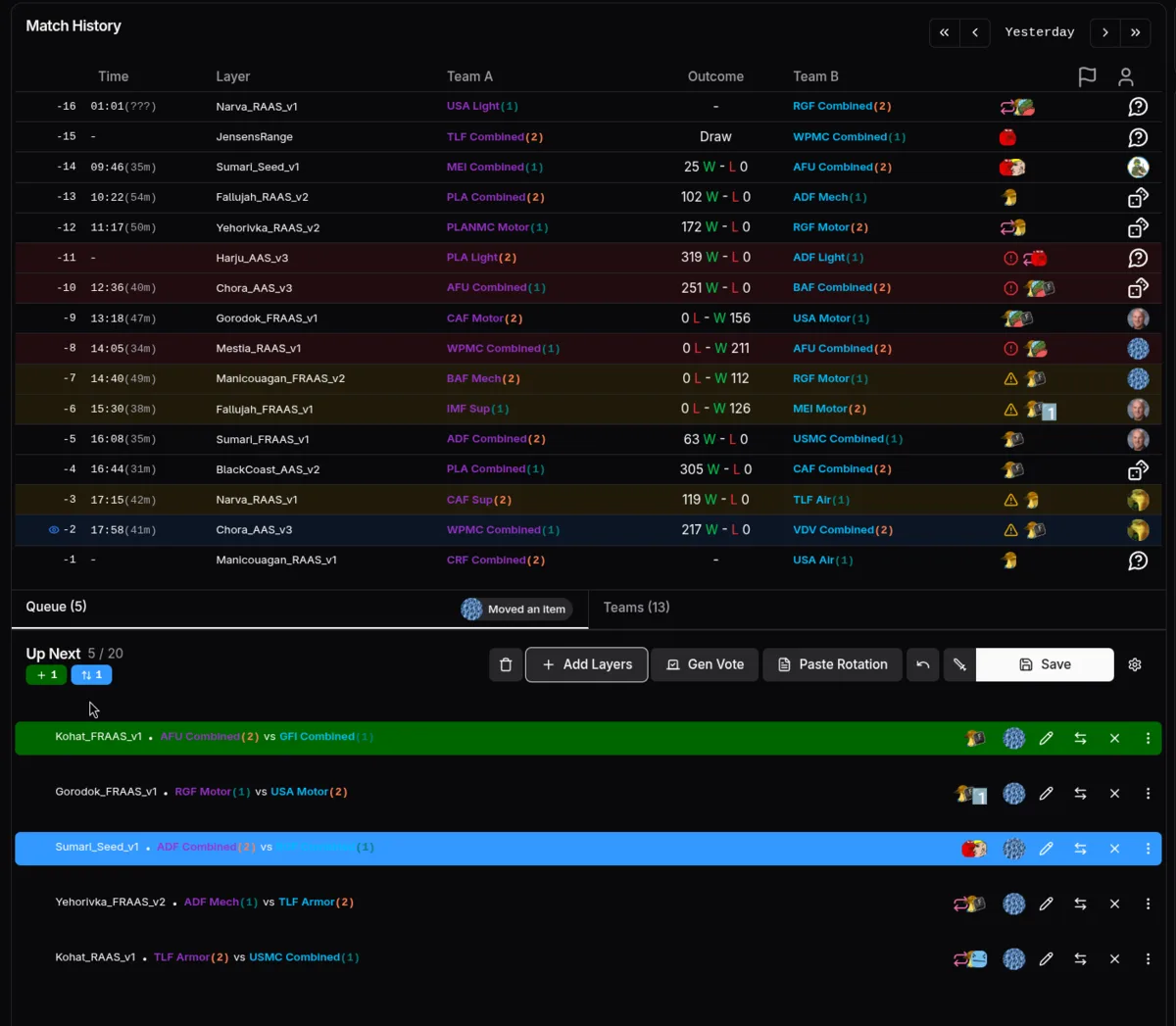The height and width of the screenshot is (1026, 1176).
Task: Click Paste Rotation button
Action: 832,664
